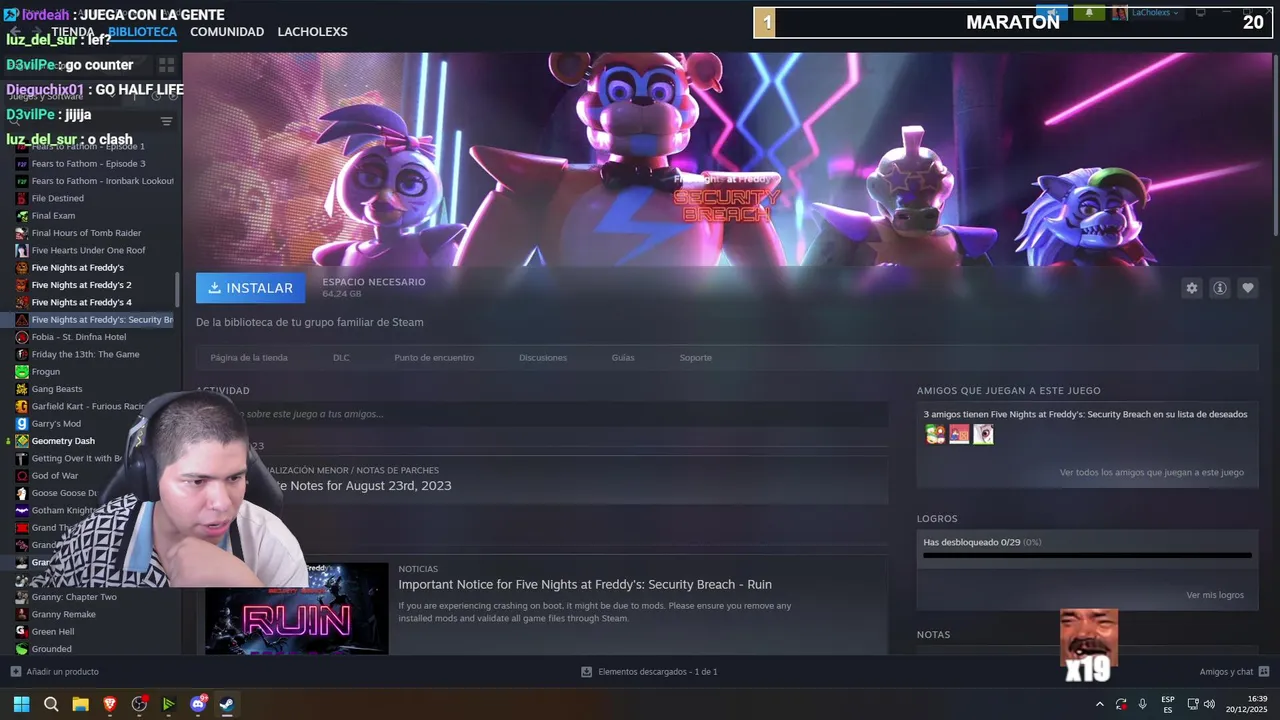Go to COMUNIDAD tab

[x=227, y=32]
